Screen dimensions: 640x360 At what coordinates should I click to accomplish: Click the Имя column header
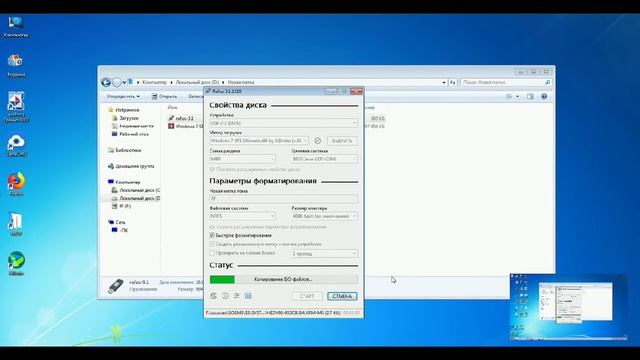(173, 107)
